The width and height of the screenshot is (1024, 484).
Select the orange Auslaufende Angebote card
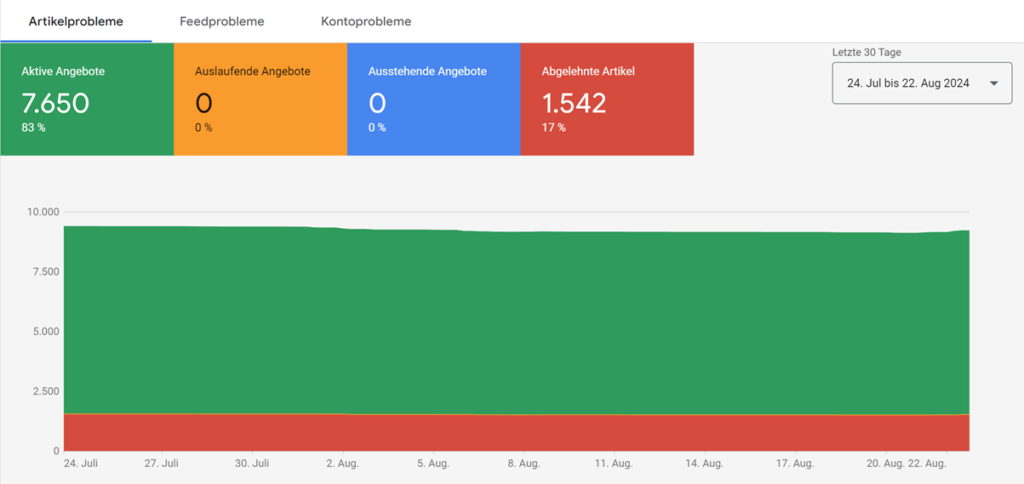(261, 99)
